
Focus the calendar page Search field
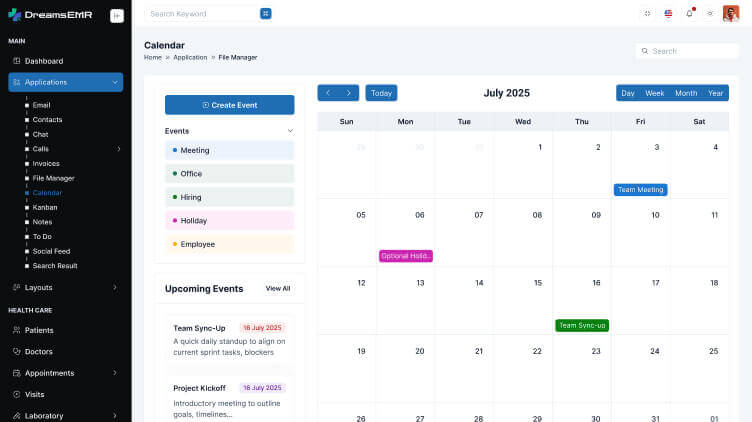(x=687, y=51)
